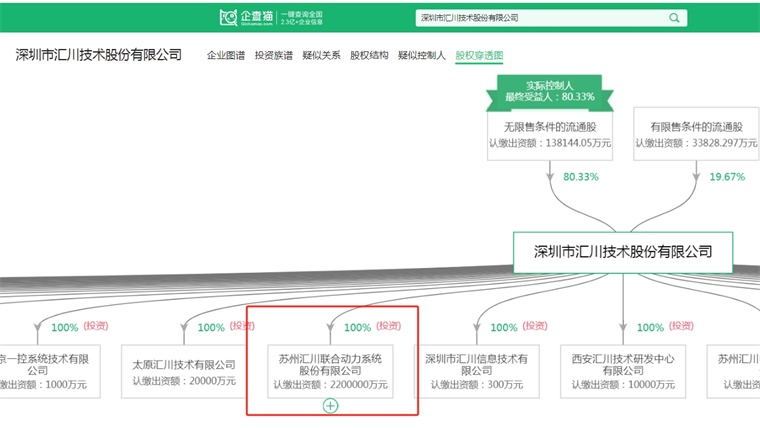Image resolution: width=760 pixels, height=428 pixels.
Task: Click the 认缴出资额：138144.05万元 text
Action: coord(550,143)
